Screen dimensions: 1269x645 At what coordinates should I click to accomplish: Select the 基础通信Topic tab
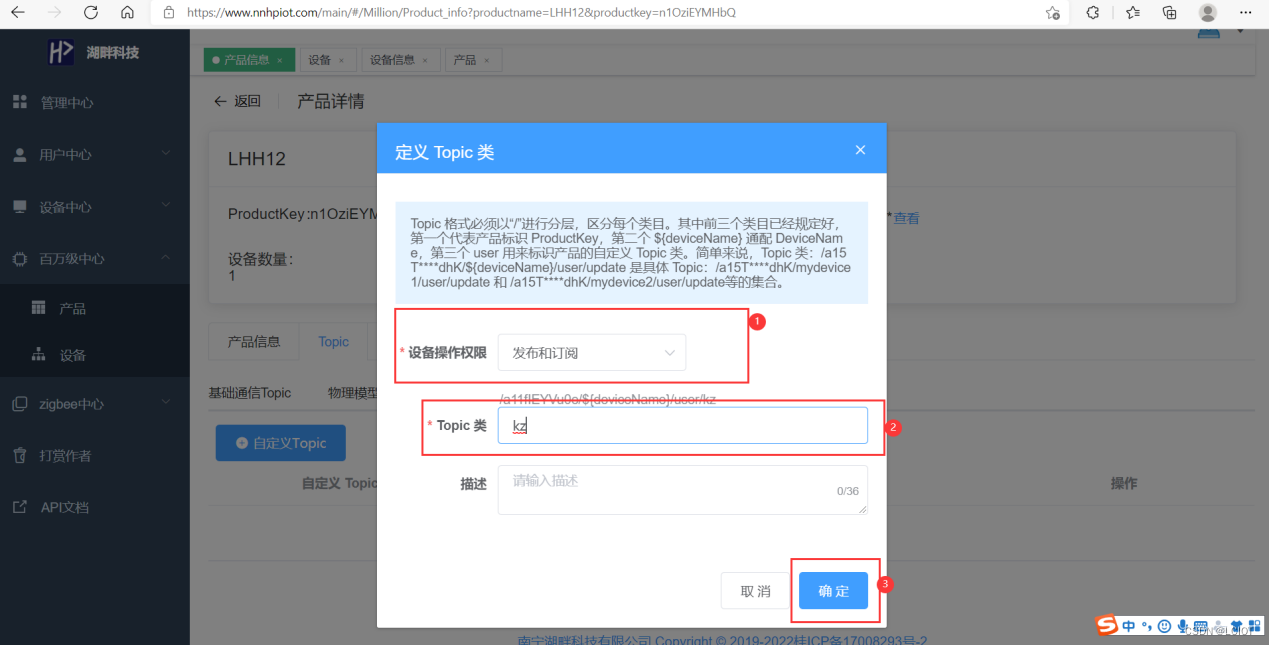pos(249,392)
